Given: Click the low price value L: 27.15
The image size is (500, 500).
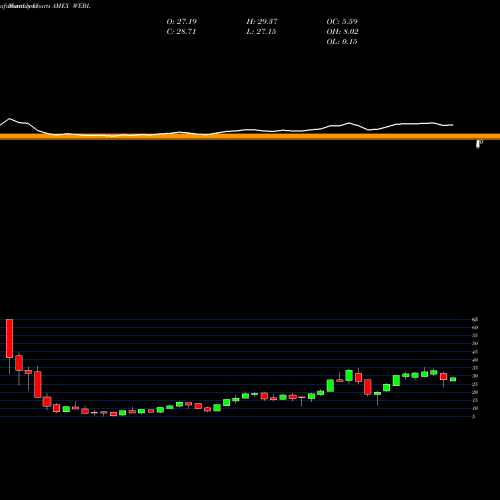Looking at the screenshot, I should [261, 32].
